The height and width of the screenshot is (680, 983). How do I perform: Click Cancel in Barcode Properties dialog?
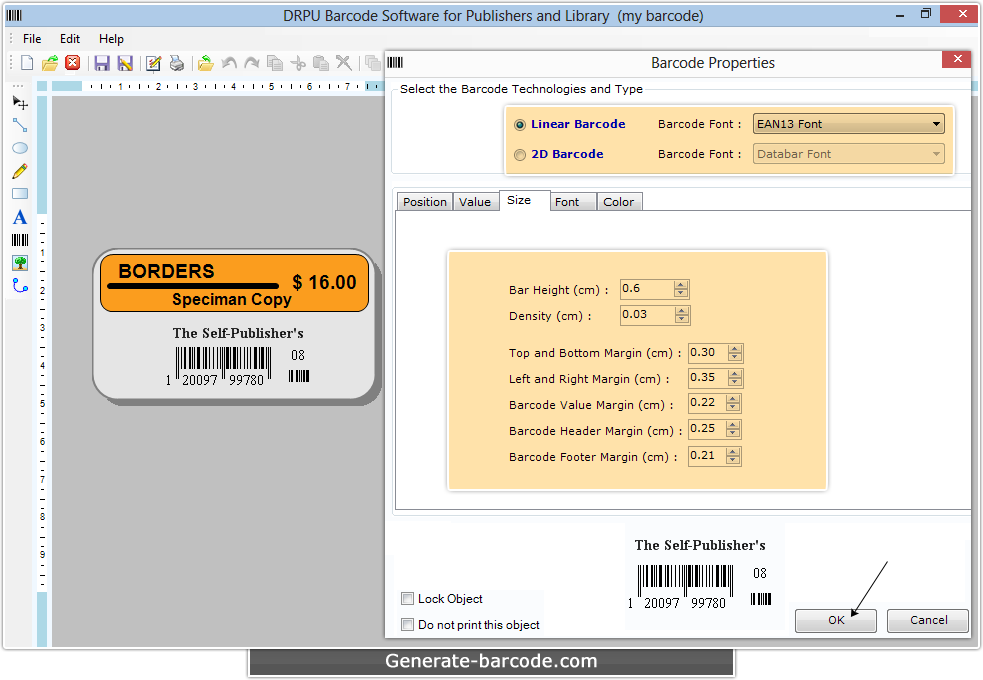[x=927, y=620]
